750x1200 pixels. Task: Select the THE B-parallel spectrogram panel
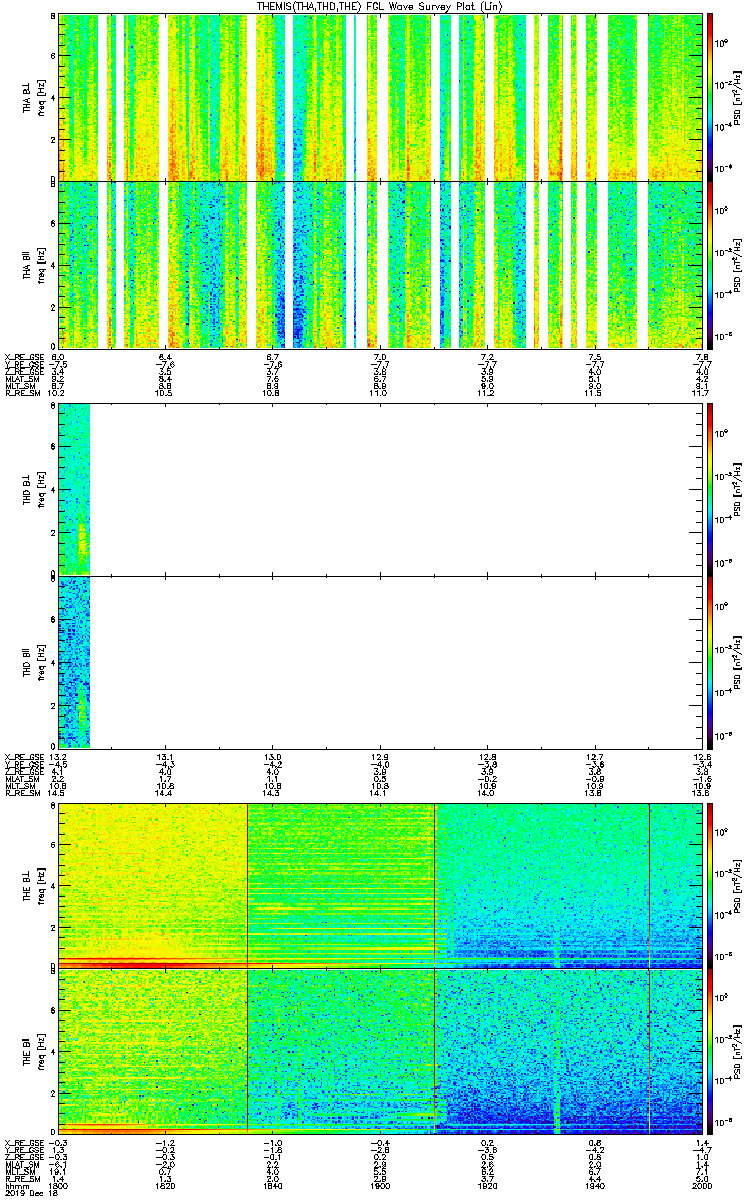381,1052
